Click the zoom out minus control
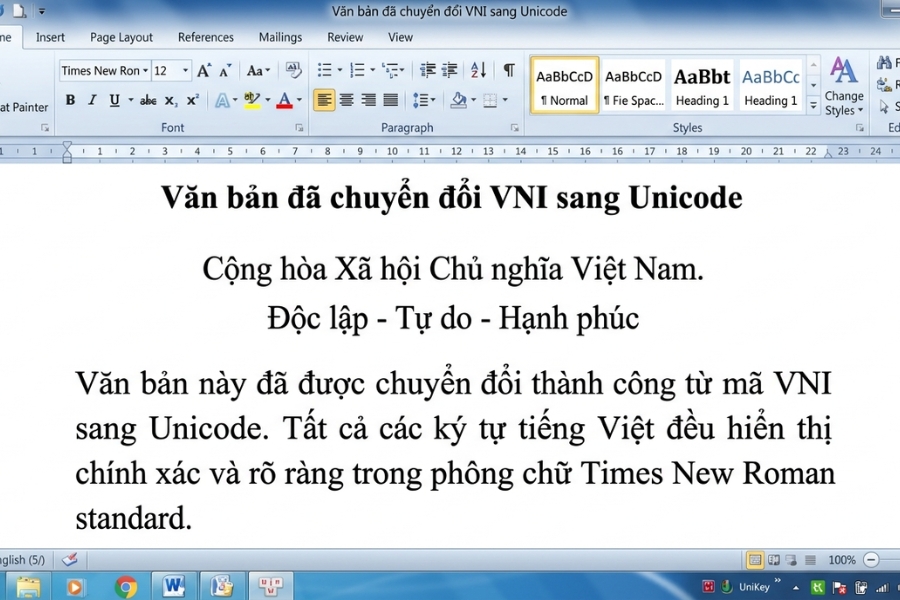900x600 pixels. point(870,560)
